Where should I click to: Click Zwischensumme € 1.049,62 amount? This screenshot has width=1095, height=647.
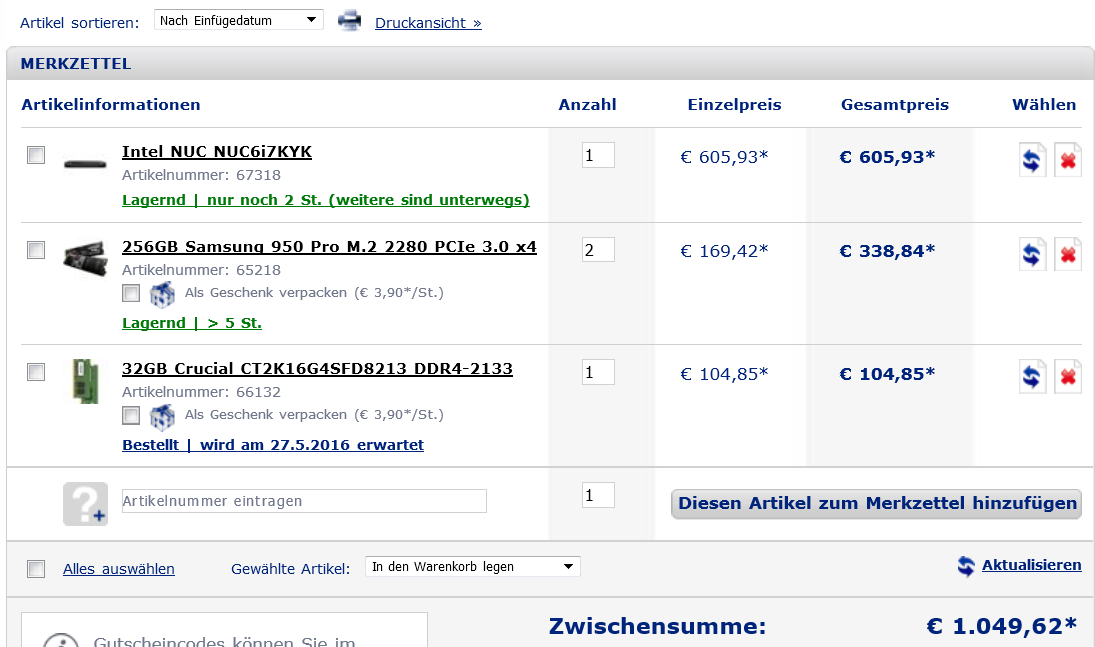[1001, 626]
